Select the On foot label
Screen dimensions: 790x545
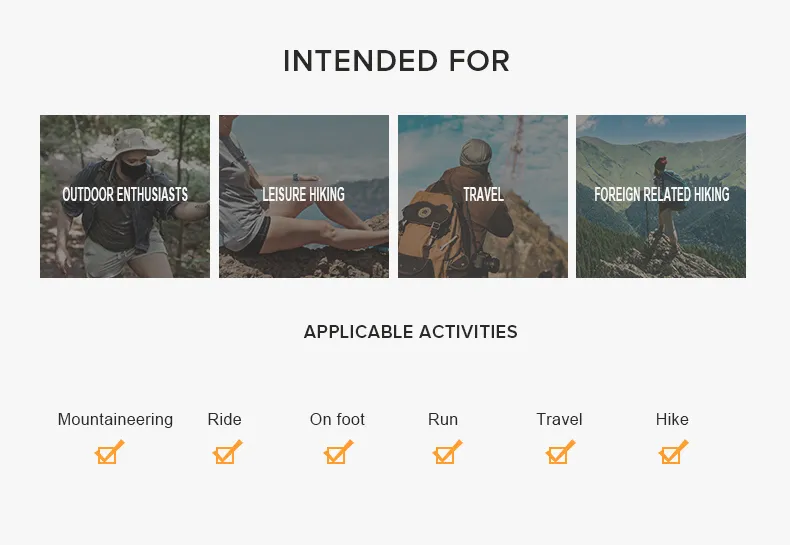point(337,420)
